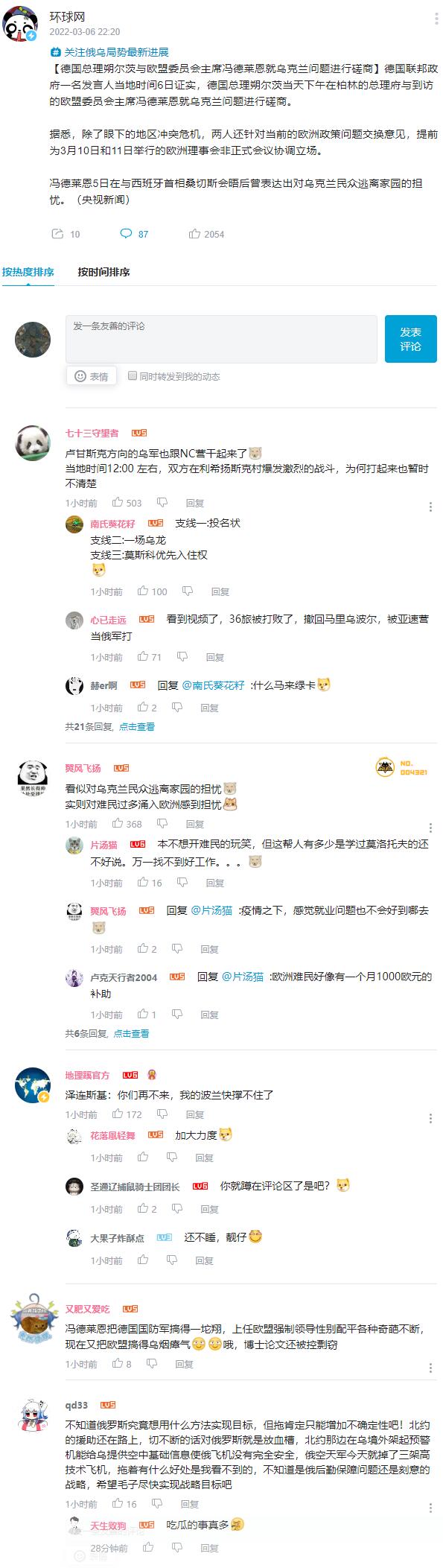
Task: Select 按热度排序 sorting tab
Action: click(28, 272)
